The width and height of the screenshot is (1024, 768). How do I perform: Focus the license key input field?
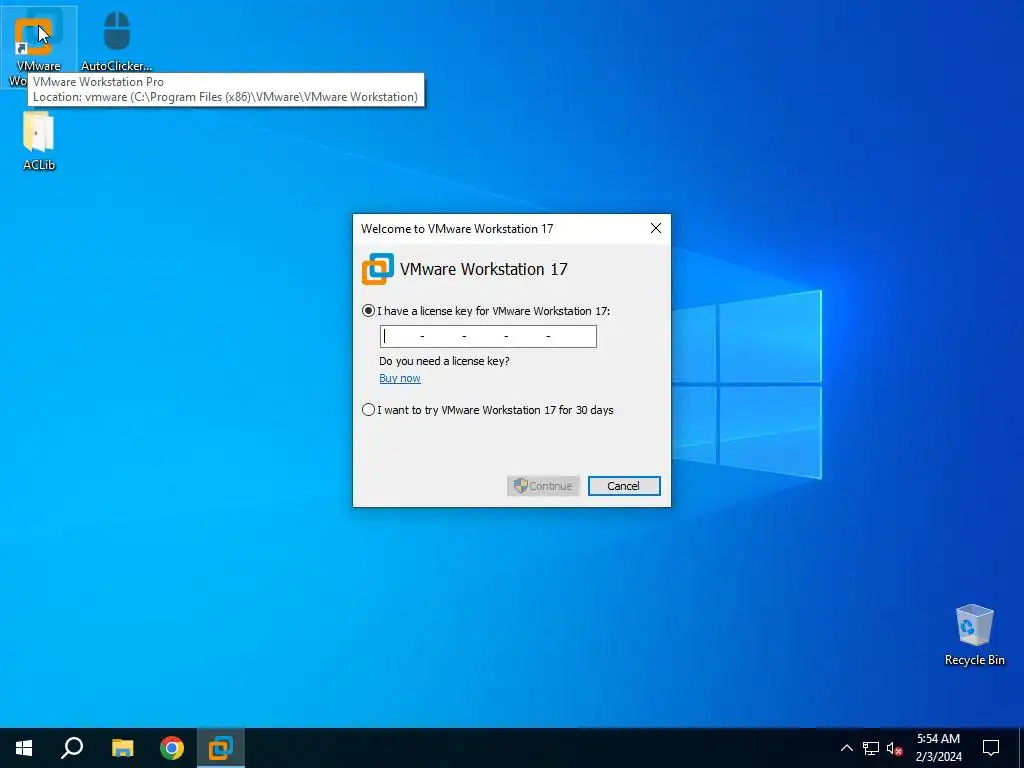coord(488,336)
